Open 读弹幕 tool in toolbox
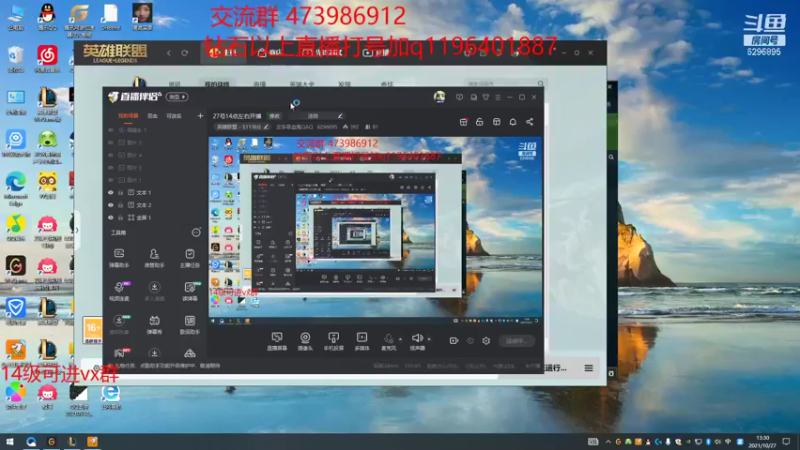This screenshot has width=800, height=450. tap(190, 291)
